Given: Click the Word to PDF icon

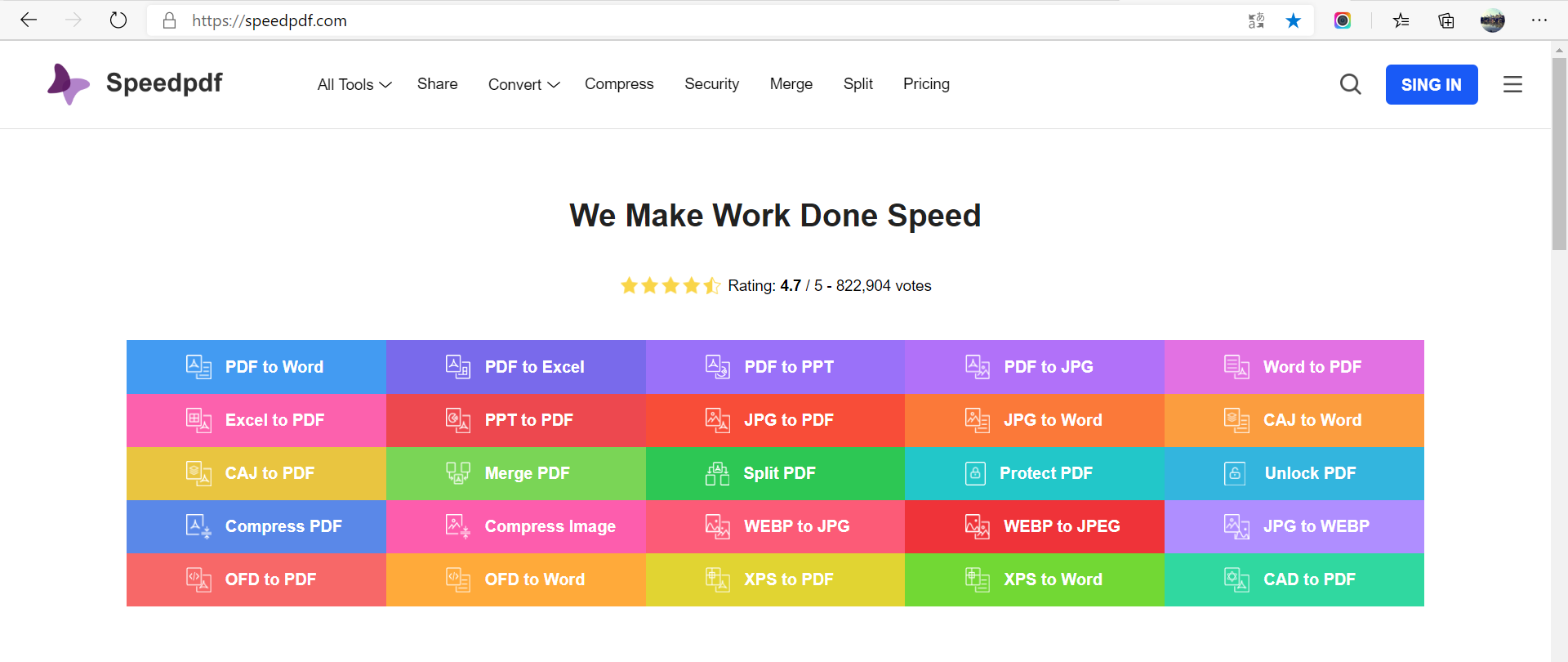Looking at the screenshot, I should pyautogui.click(x=1237, y=367).
